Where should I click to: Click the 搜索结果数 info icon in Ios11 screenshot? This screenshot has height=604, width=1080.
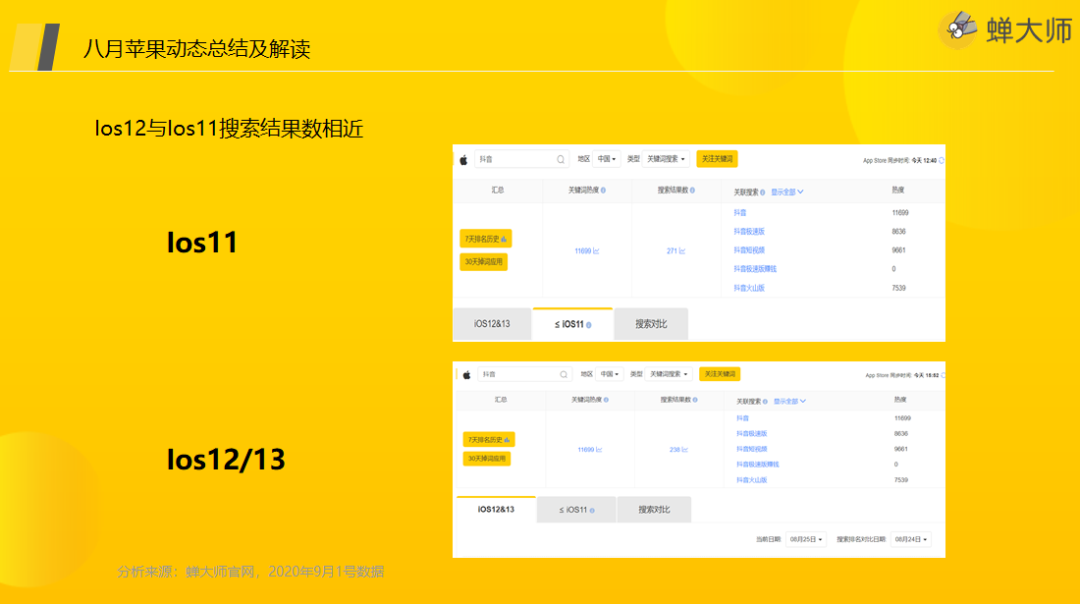click(x=692, y=191)
